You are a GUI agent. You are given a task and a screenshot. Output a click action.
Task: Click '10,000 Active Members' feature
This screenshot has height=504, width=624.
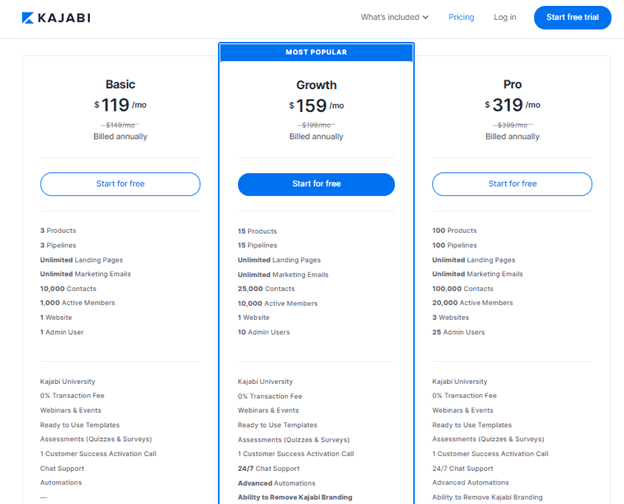(x=277, y=303)
